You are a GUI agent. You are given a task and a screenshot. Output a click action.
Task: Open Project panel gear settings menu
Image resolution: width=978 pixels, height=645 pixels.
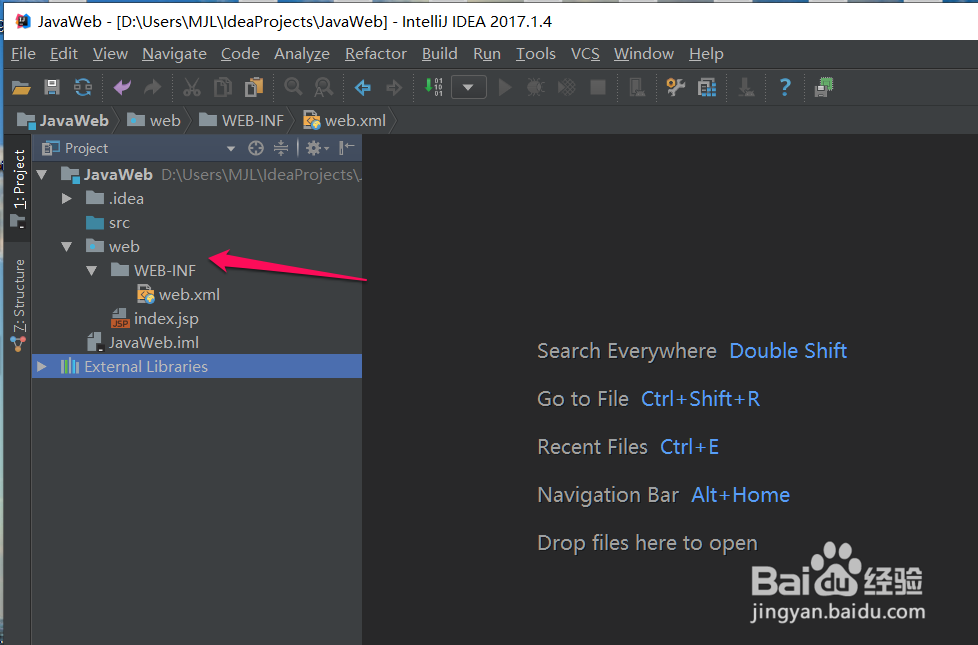click(x=316, y=148)
